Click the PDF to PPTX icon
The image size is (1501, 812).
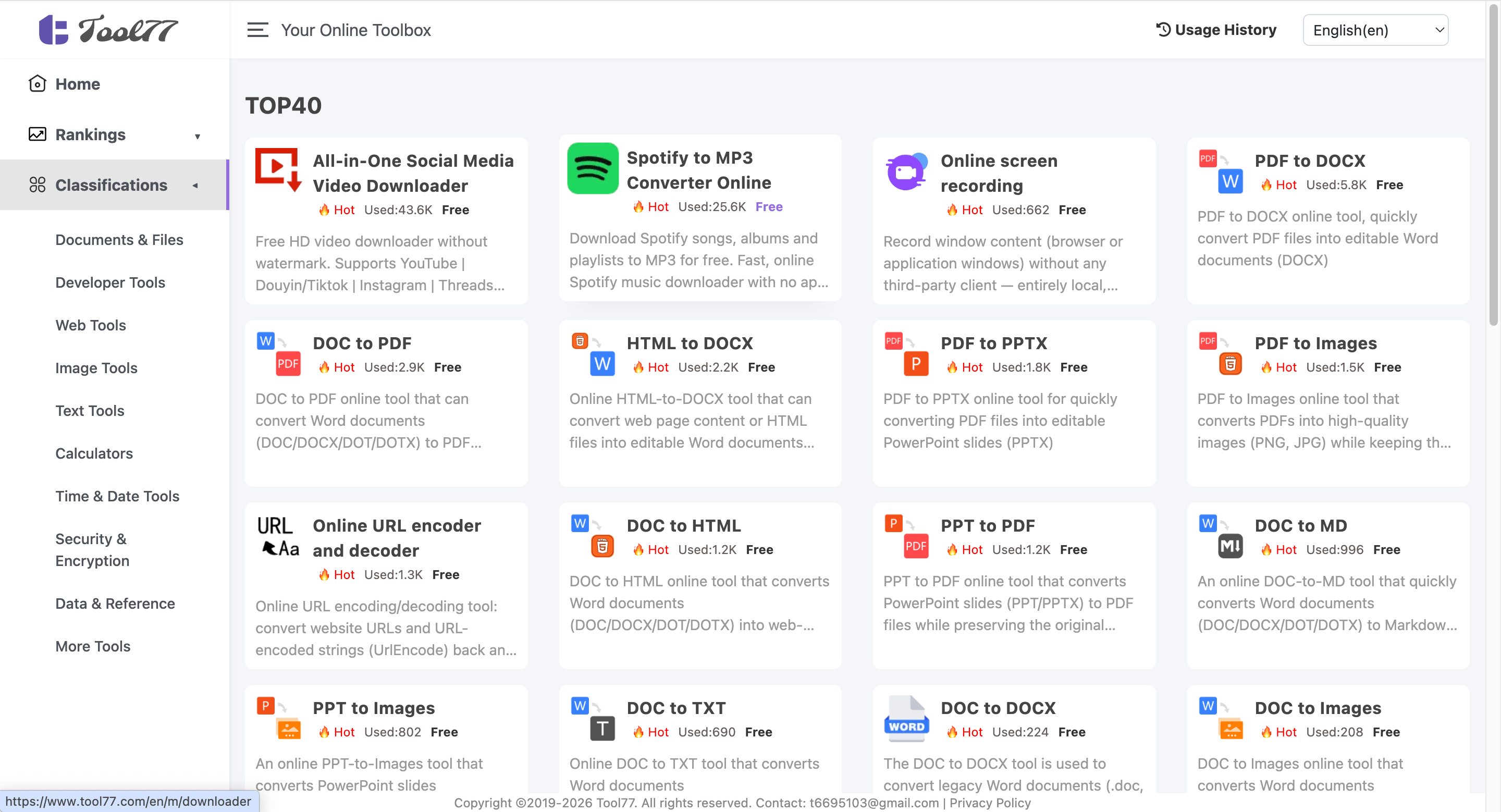(907, 354)
